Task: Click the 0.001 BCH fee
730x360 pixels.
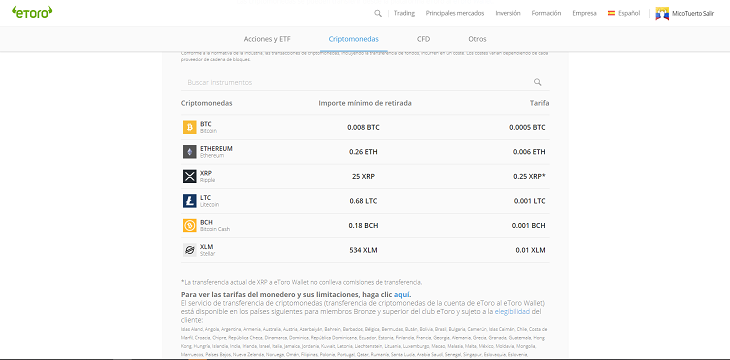Action: [x=528, y=225]
